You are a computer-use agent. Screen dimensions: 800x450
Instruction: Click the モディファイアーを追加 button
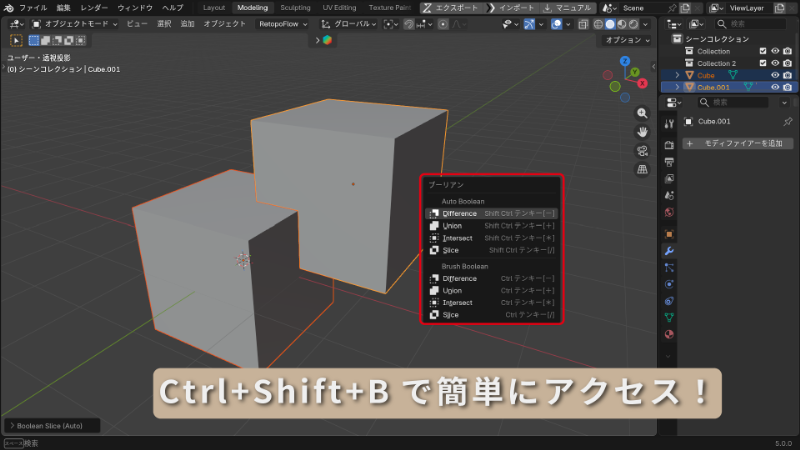pyautogui.click(x=738, y=144)
